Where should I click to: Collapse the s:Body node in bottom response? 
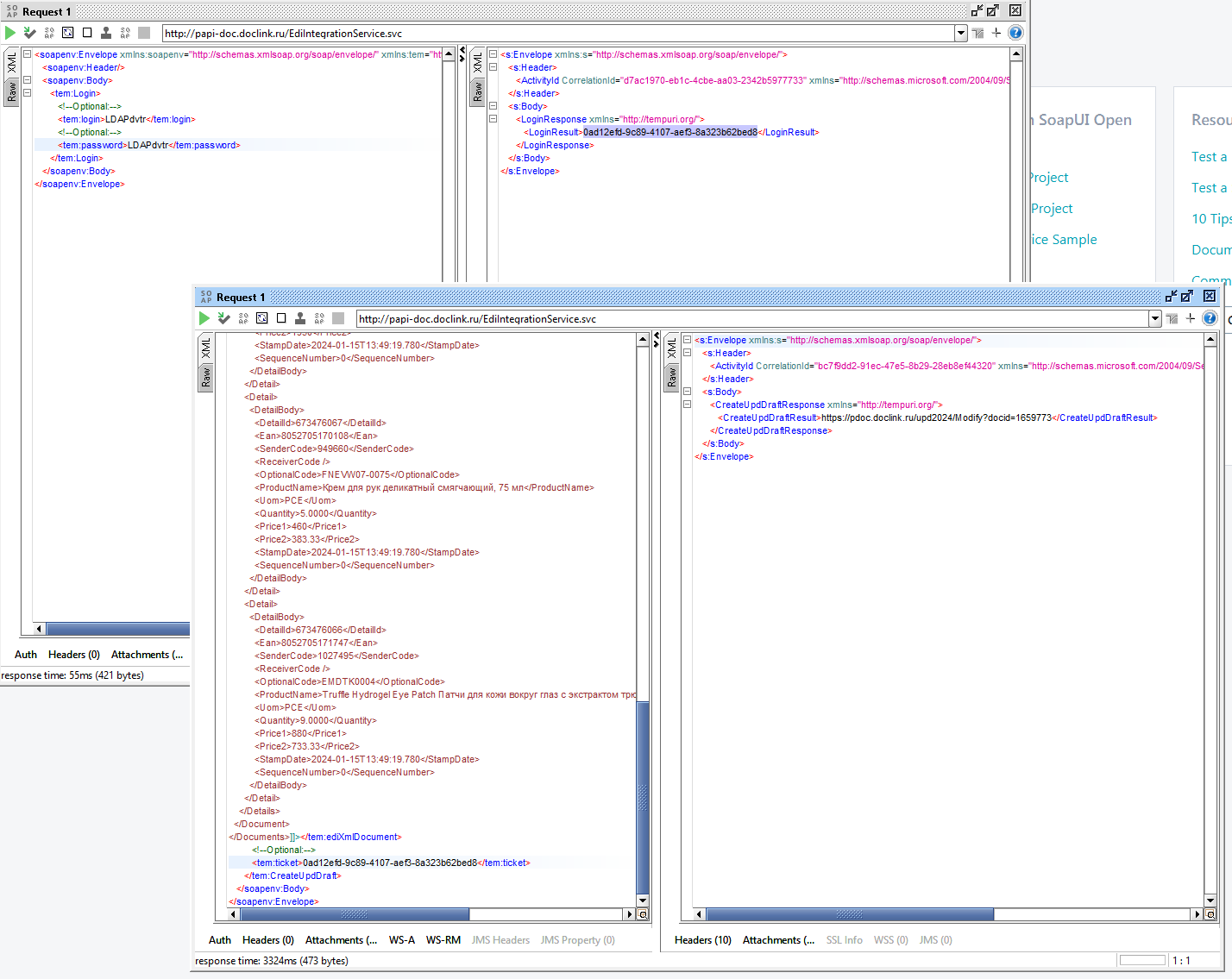(x=688, y=392)
